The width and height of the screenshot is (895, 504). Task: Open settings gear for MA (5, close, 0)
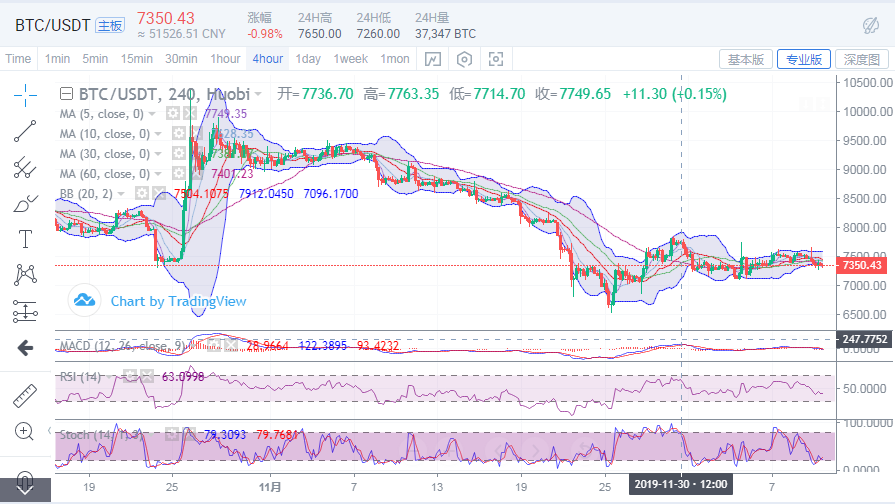click(x=173, y=114)
